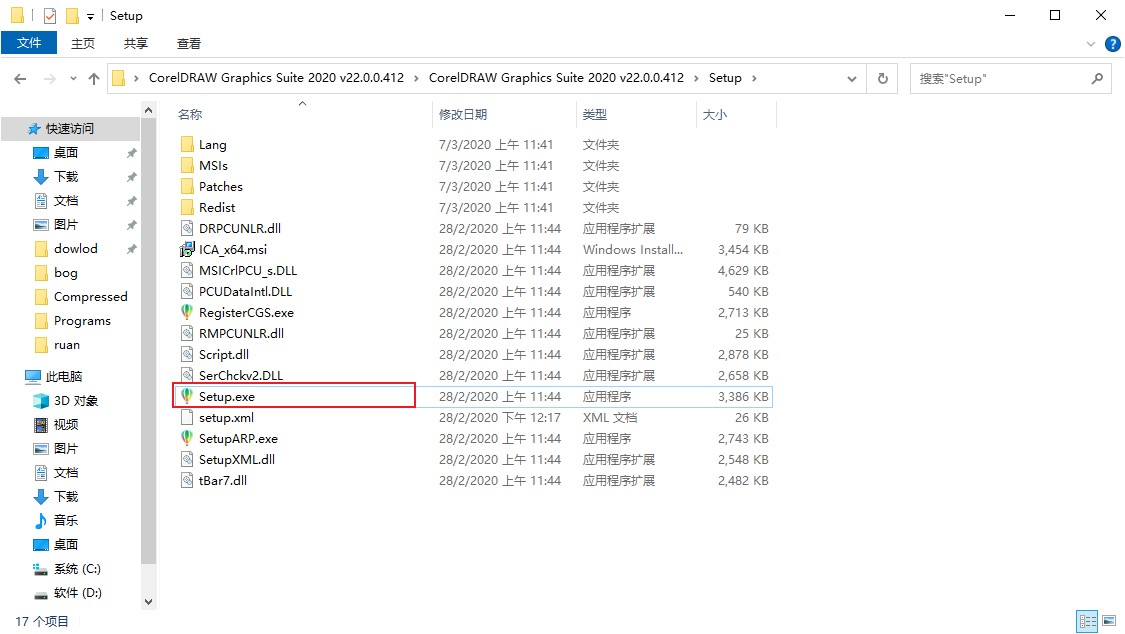Open the ruan sidebar folder
The image size is (1125, 634).
(67, 345)
